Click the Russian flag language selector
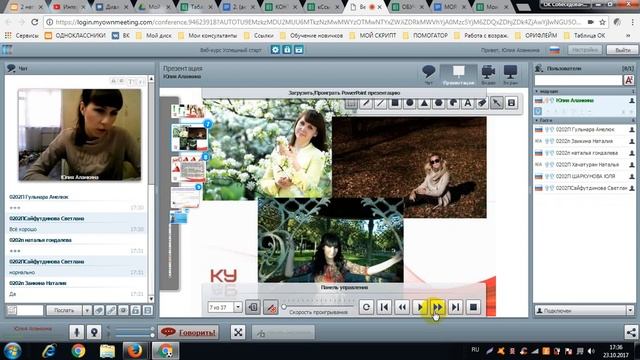Screen dimensions: 640x360 554,50
